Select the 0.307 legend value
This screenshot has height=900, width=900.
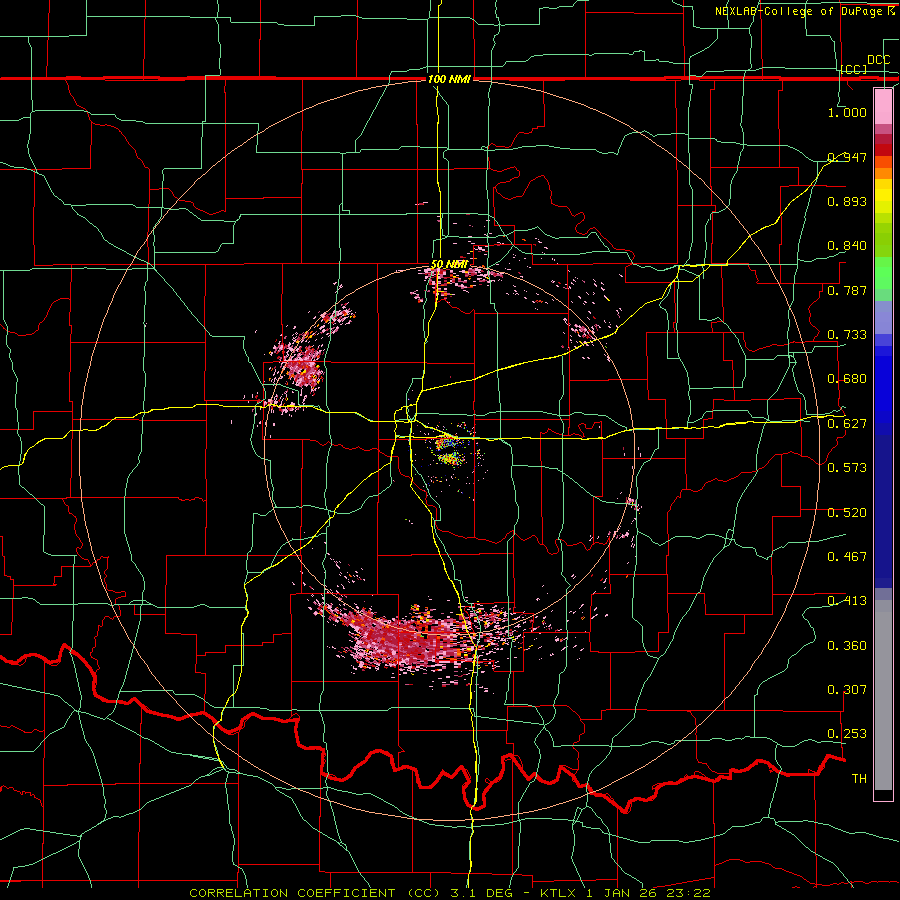(x=847, y=690)
